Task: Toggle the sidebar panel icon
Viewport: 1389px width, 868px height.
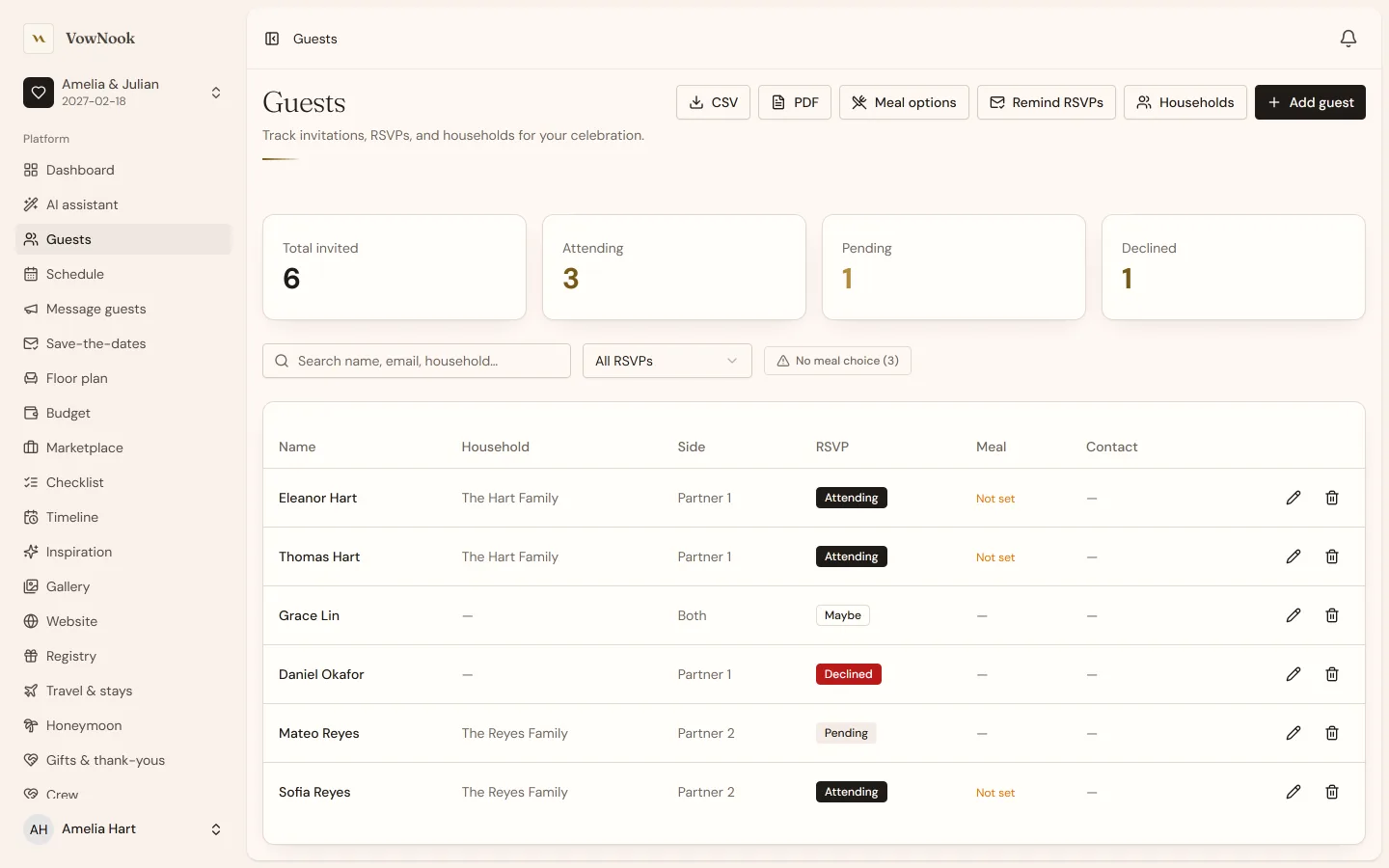Action: click(x=272, y=39)
